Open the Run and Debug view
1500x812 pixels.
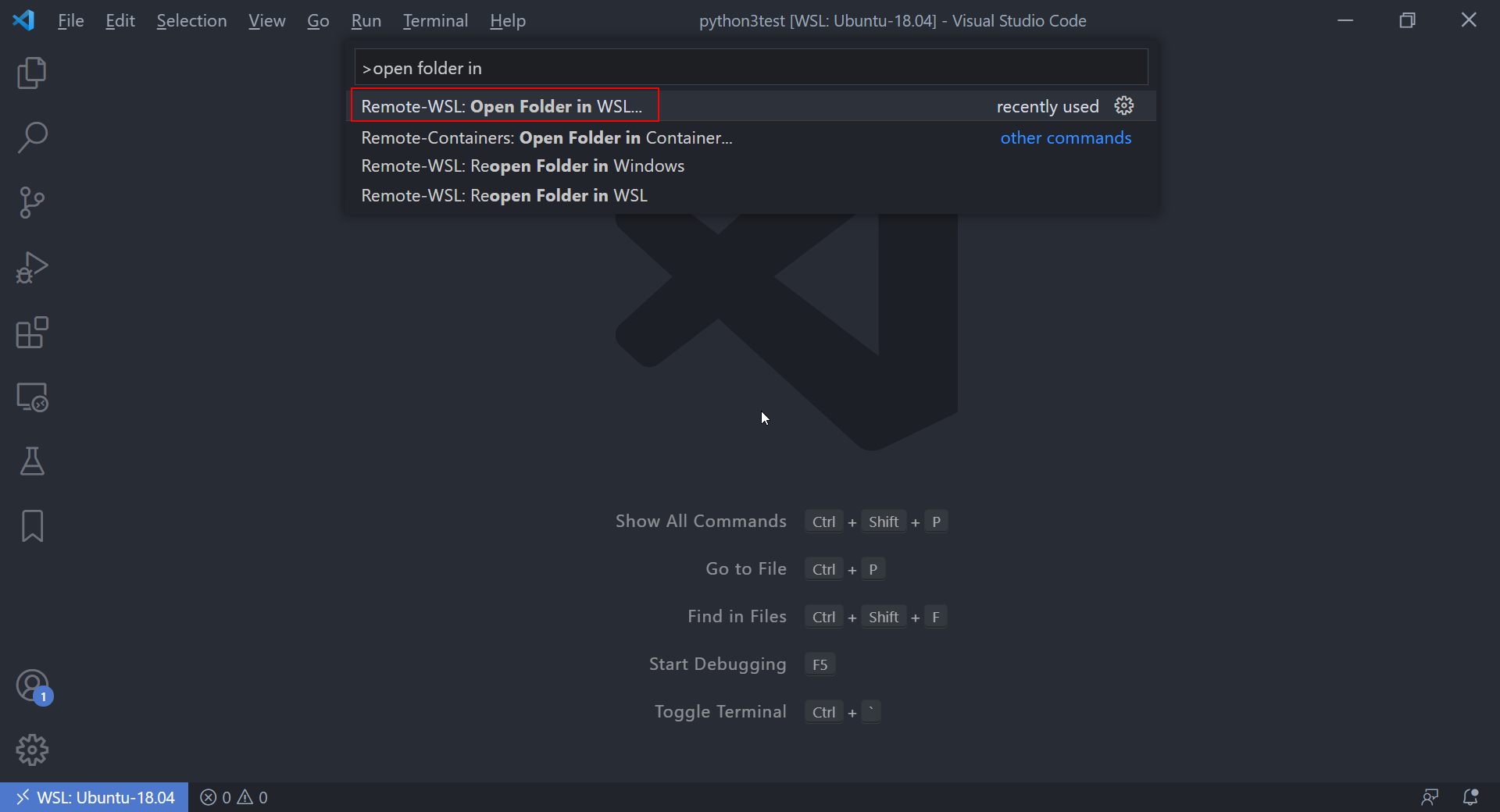point(32,268)
